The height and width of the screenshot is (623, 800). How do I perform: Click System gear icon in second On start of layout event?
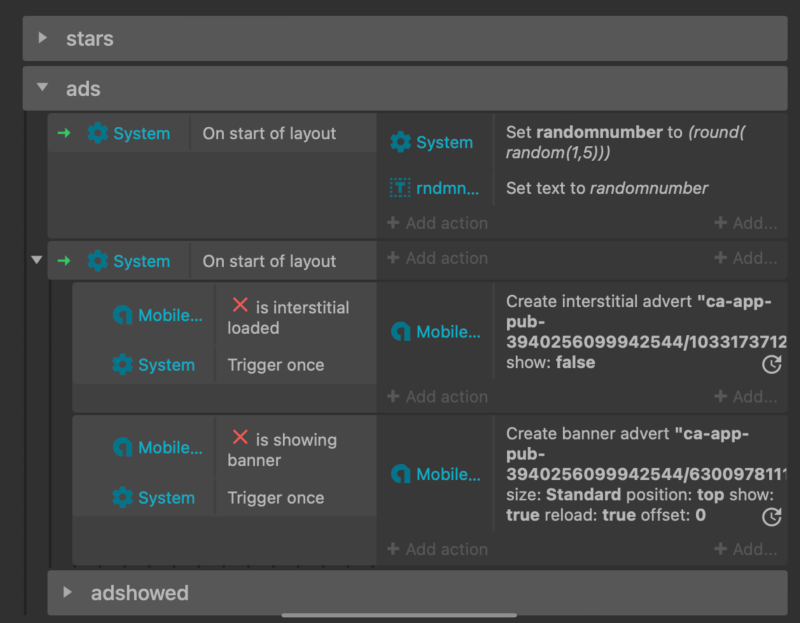tap(97, 261)
